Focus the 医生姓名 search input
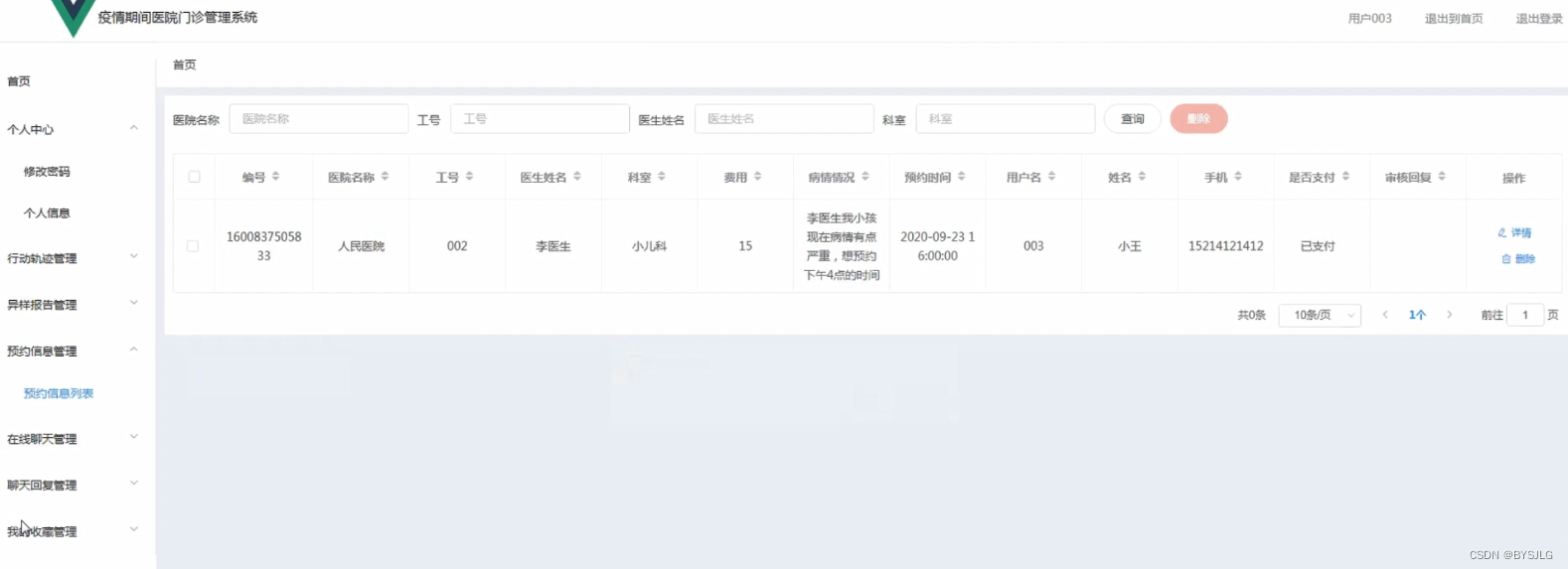The image size is (1568, 569). 784,119
